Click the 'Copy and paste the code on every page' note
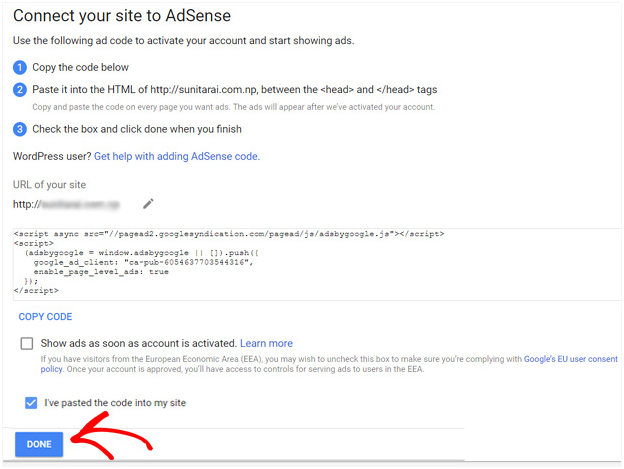 tap(234, 107)
